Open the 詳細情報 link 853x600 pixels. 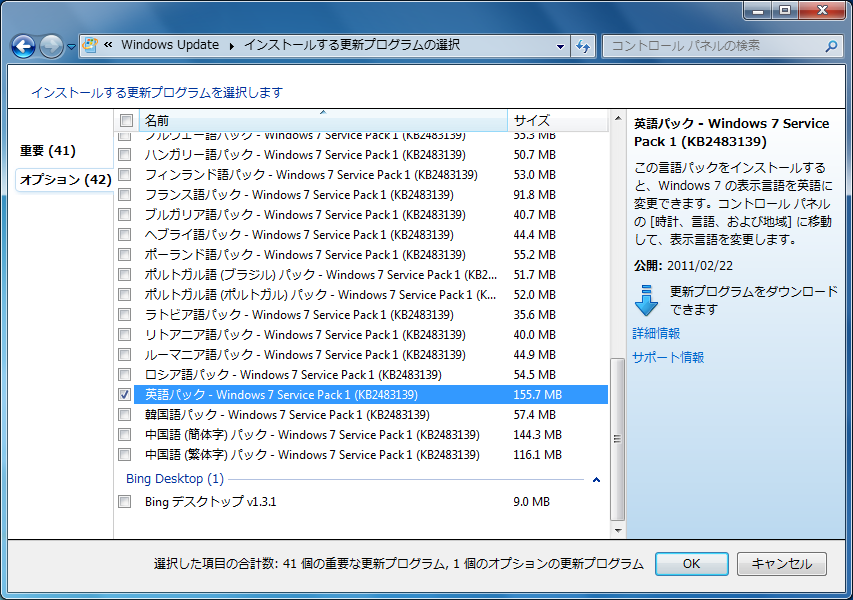[656, 333]
